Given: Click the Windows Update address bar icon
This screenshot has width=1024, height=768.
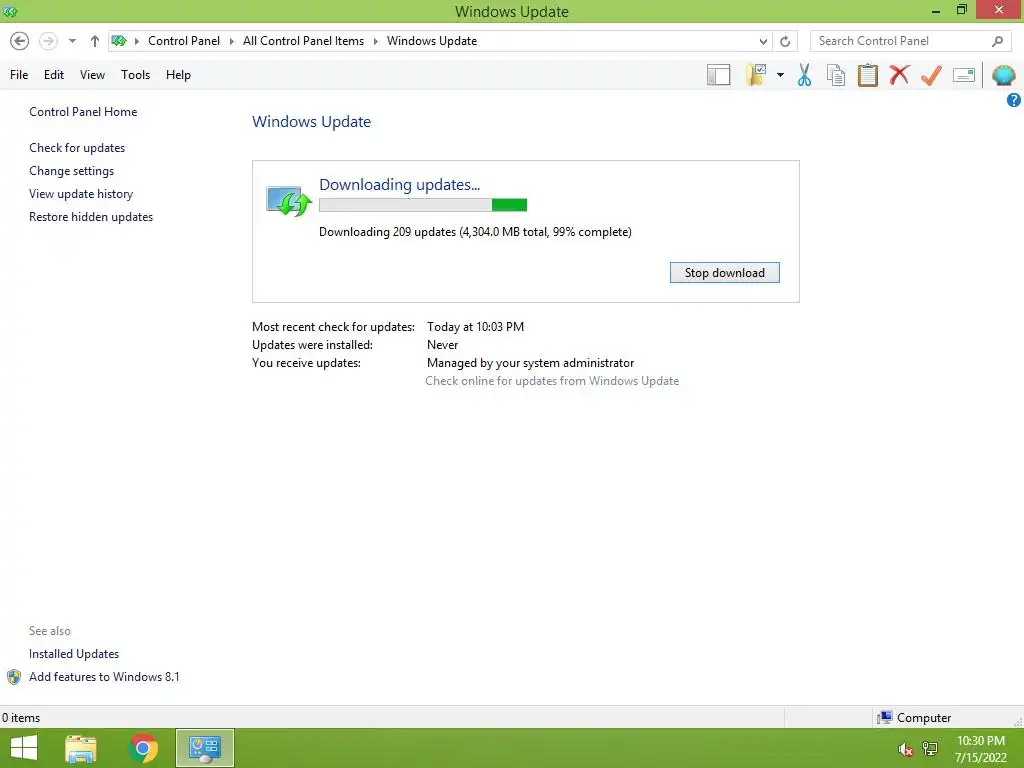Looking at the screenshot, I should pyautogui.click(x=119, y=40).
